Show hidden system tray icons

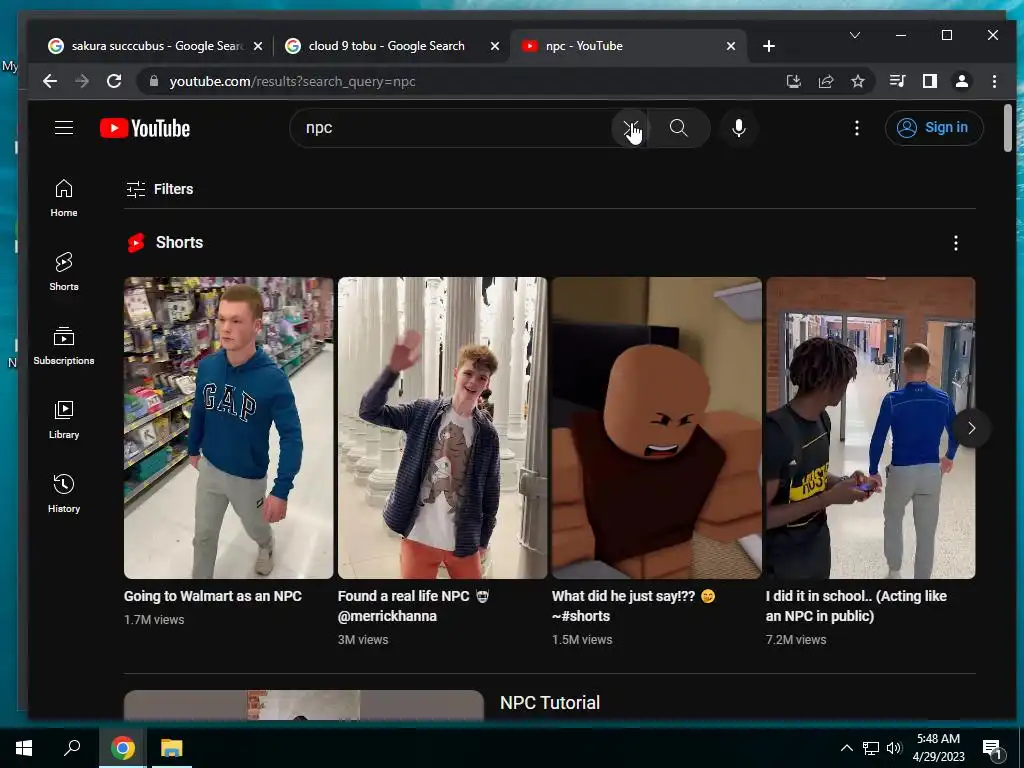pyautogui.click(x=846, y=748)
